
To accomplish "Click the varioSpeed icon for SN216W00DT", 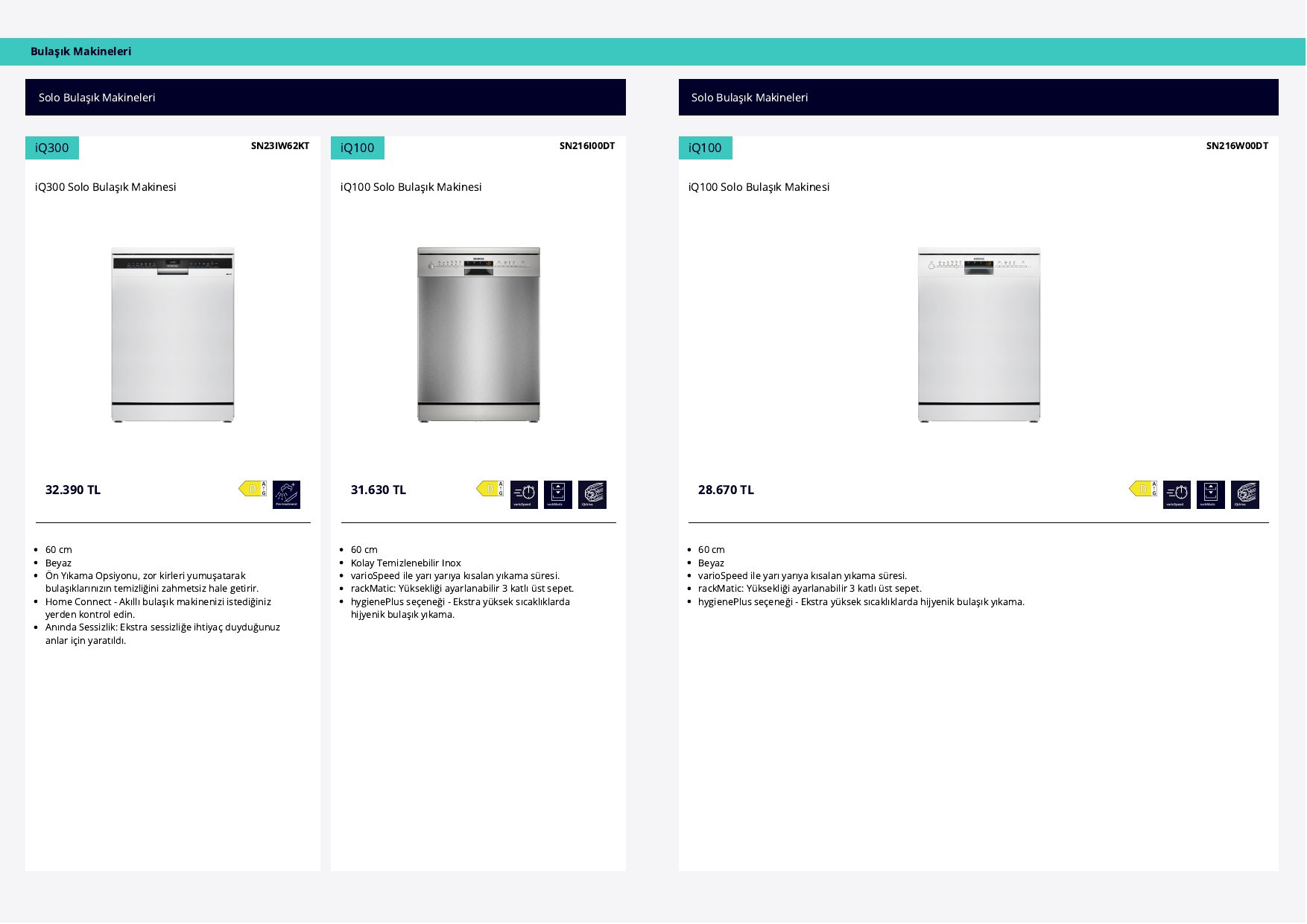I will click(x=1177, y=495).
